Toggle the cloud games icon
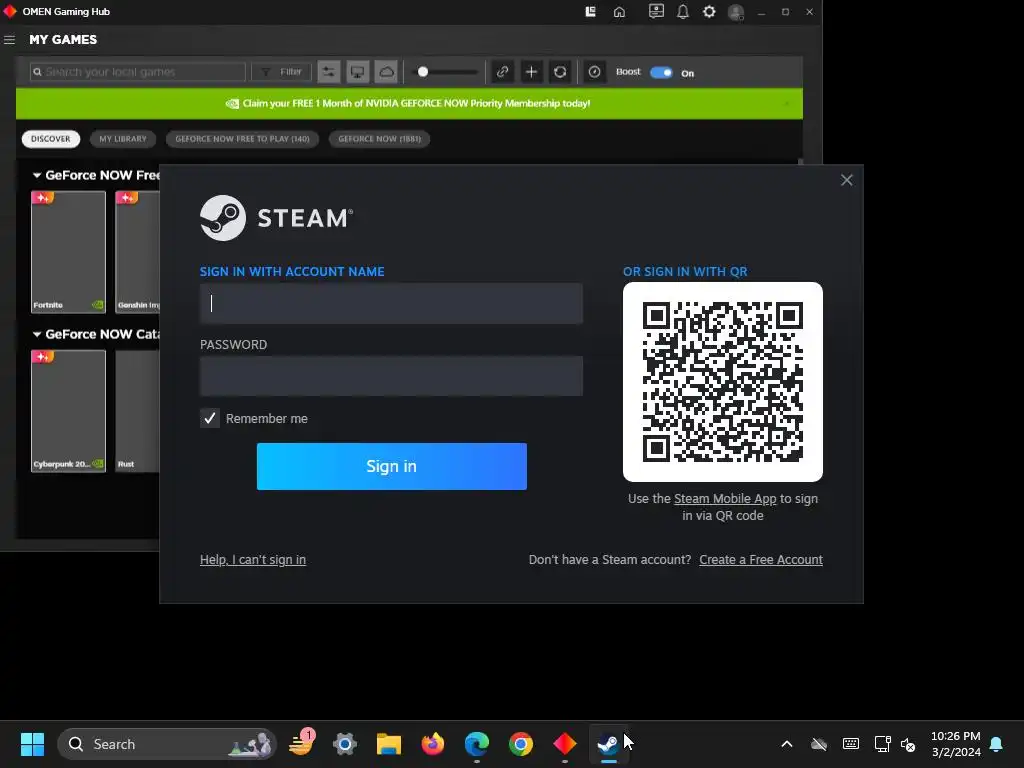 (386, 72)
